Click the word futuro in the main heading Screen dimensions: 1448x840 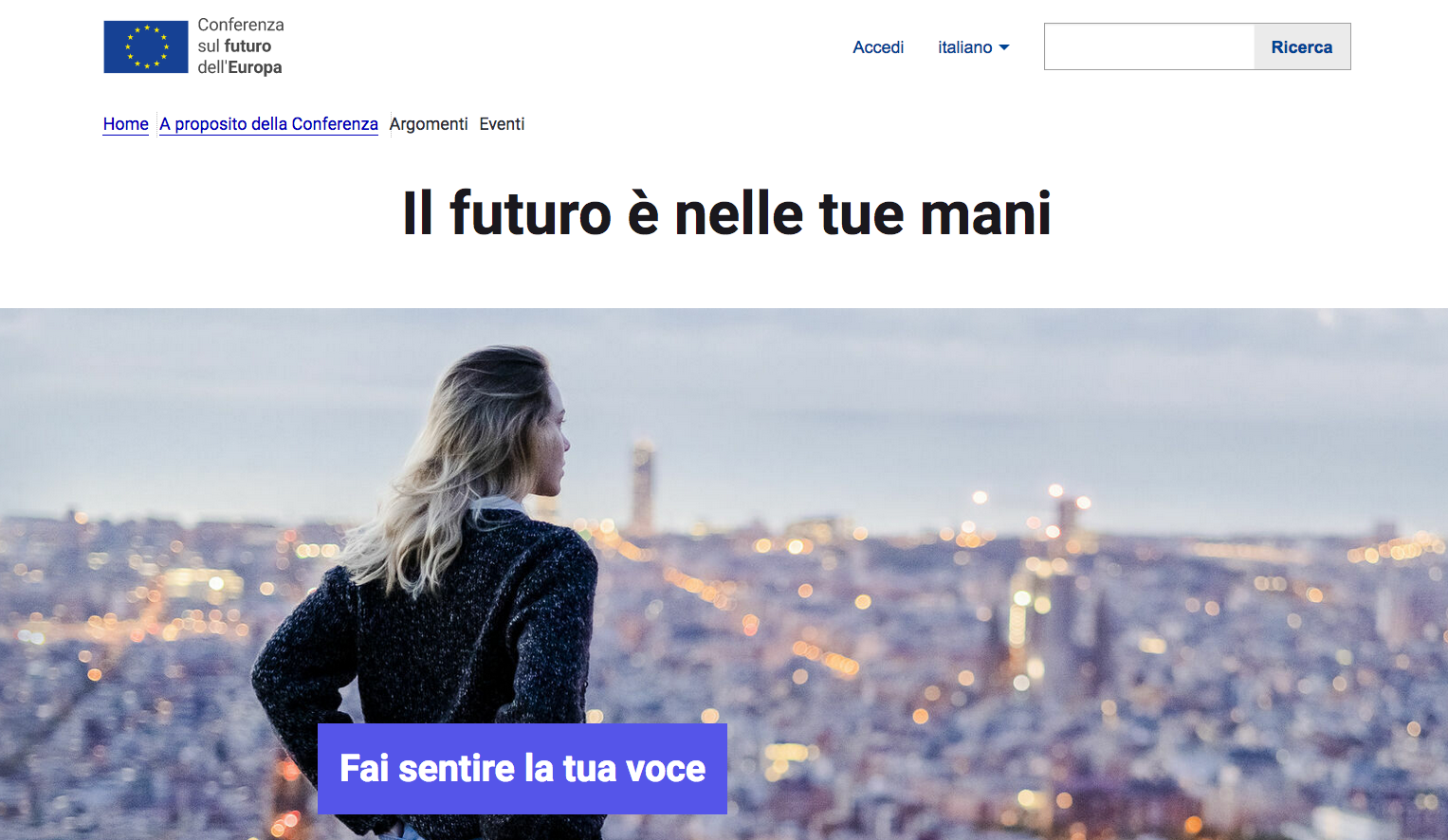click(x=530, y=213)
